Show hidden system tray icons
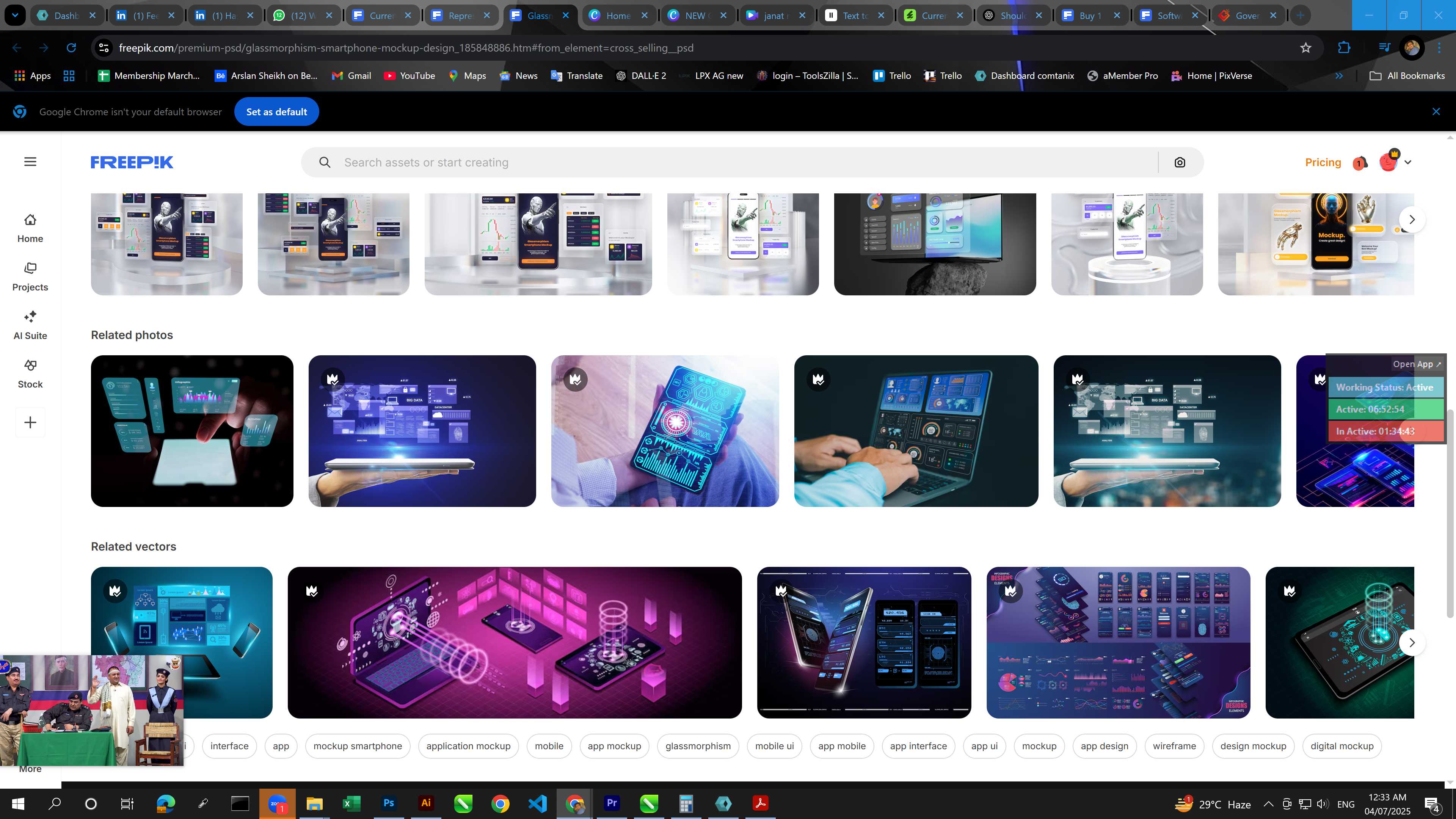Image resolution: width=1456 pixels, height=819 pixels. coord(1268,804)
